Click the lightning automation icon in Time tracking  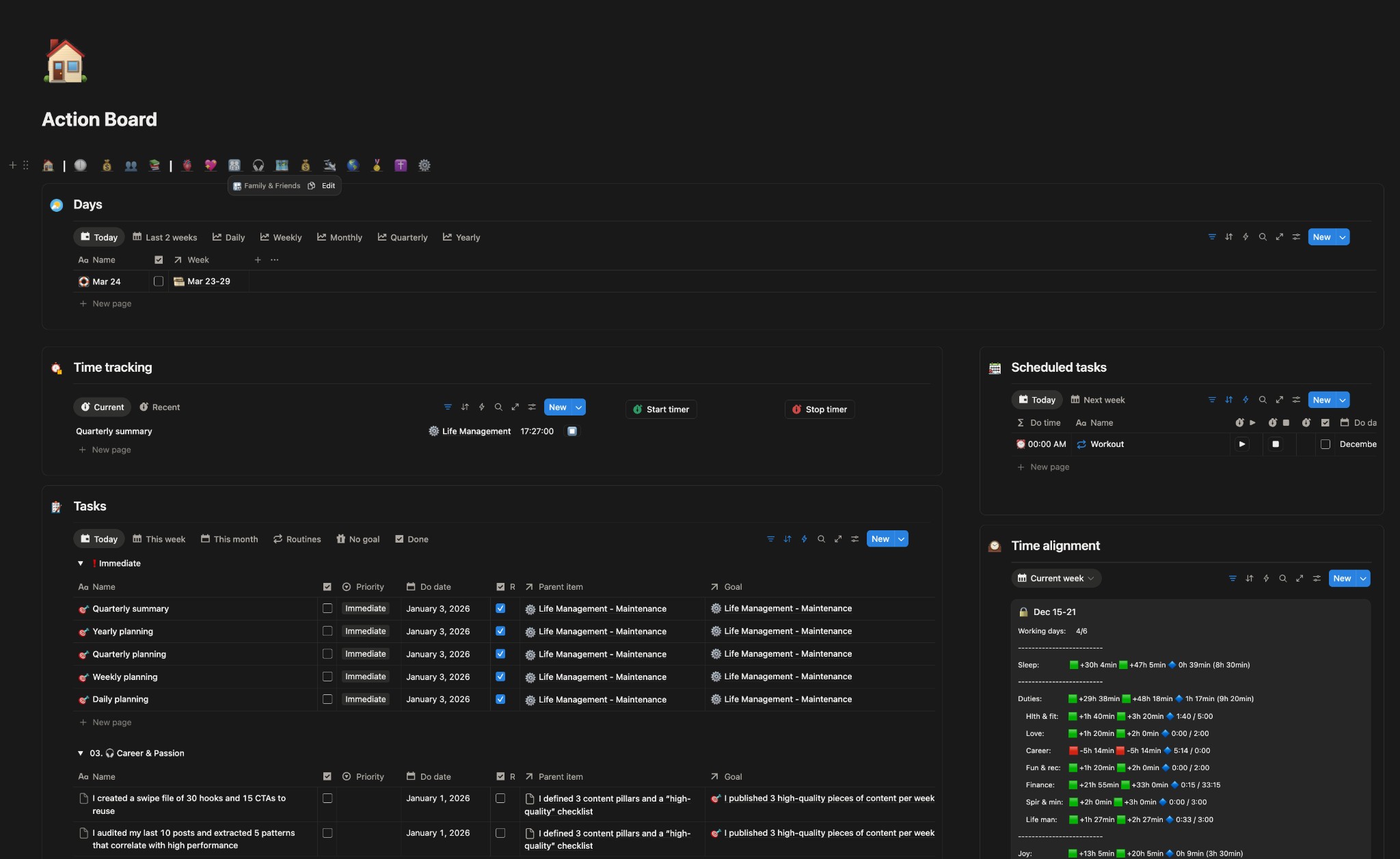[x=481, y=407]
